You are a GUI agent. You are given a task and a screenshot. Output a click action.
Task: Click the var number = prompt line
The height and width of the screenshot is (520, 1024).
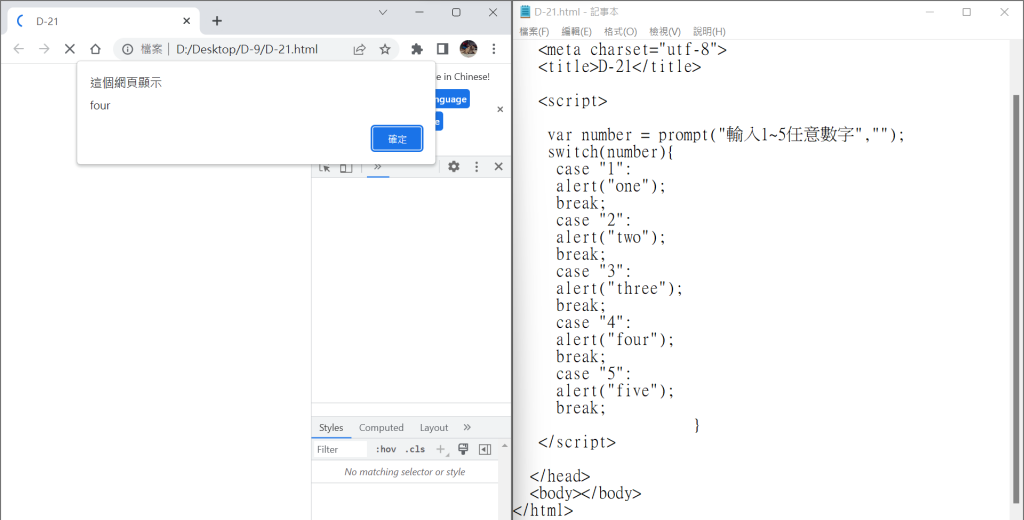[726, 135]
